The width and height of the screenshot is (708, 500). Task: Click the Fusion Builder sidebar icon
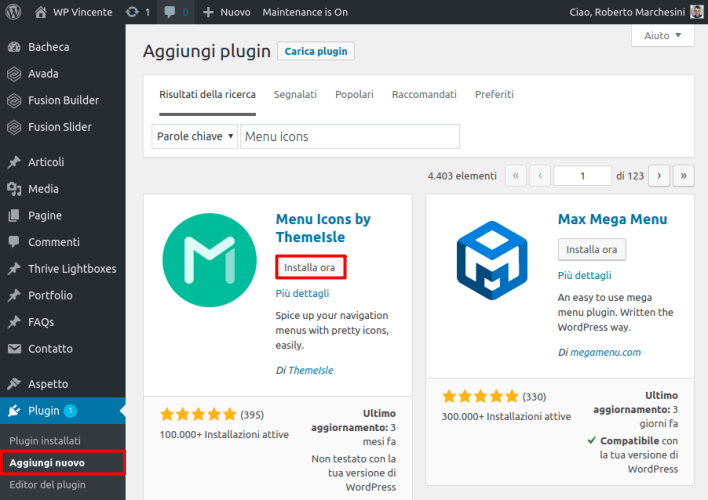coord(14,100)
